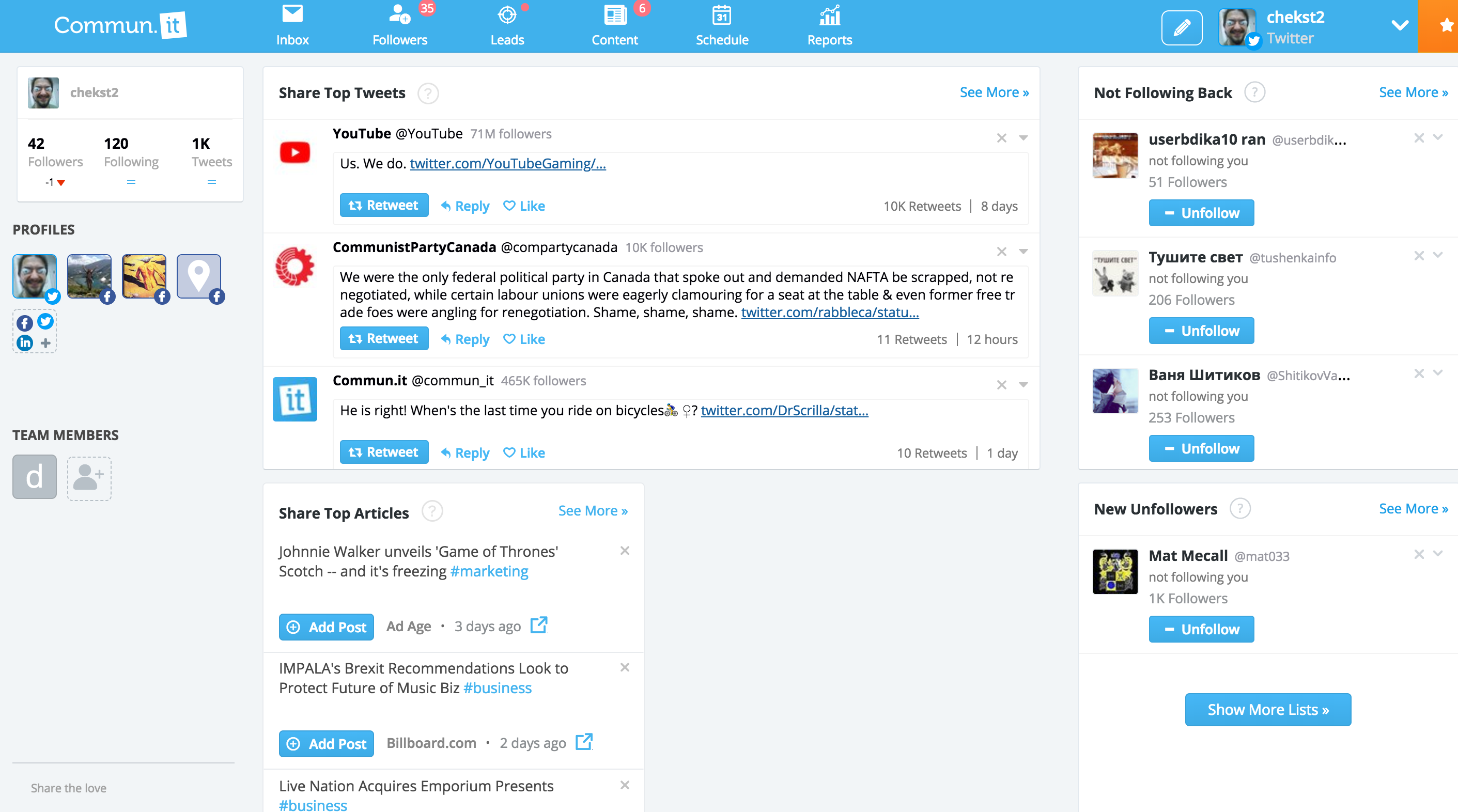This screenshot has width=1458, height=812.
Task: Unfollow Тушите свет
Action: tap(1201, 331)
